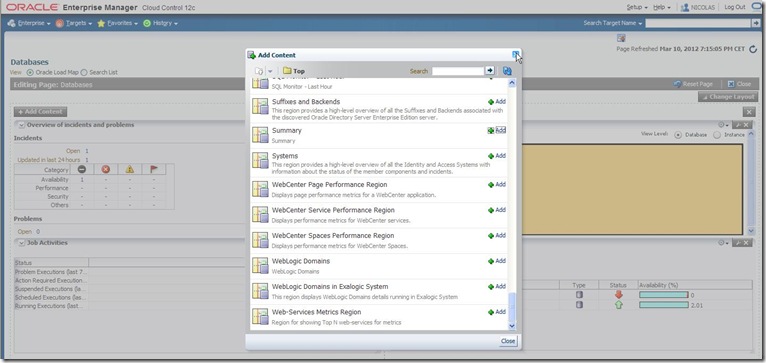Click the Top folder icon in dialog
Viewport: 766px width, 363px height.
pos(287,71)
